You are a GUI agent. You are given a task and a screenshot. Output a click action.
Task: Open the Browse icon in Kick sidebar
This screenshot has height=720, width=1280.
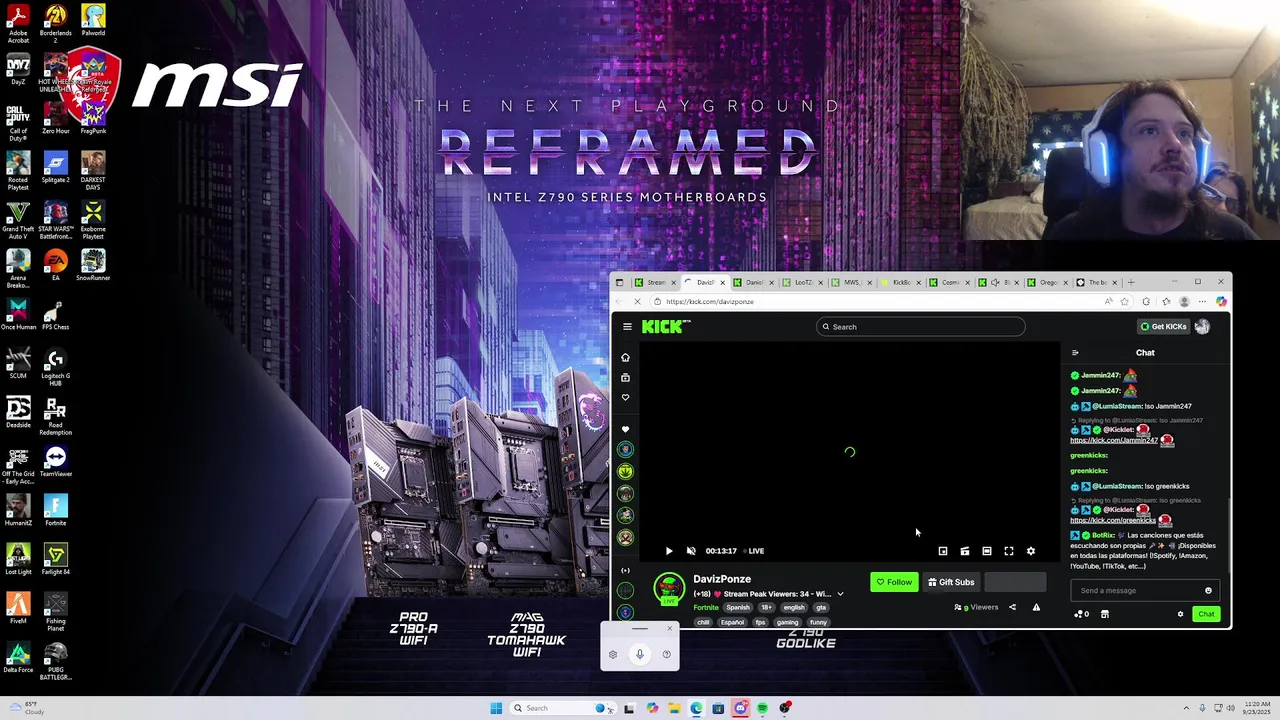(x=625, y=377)
